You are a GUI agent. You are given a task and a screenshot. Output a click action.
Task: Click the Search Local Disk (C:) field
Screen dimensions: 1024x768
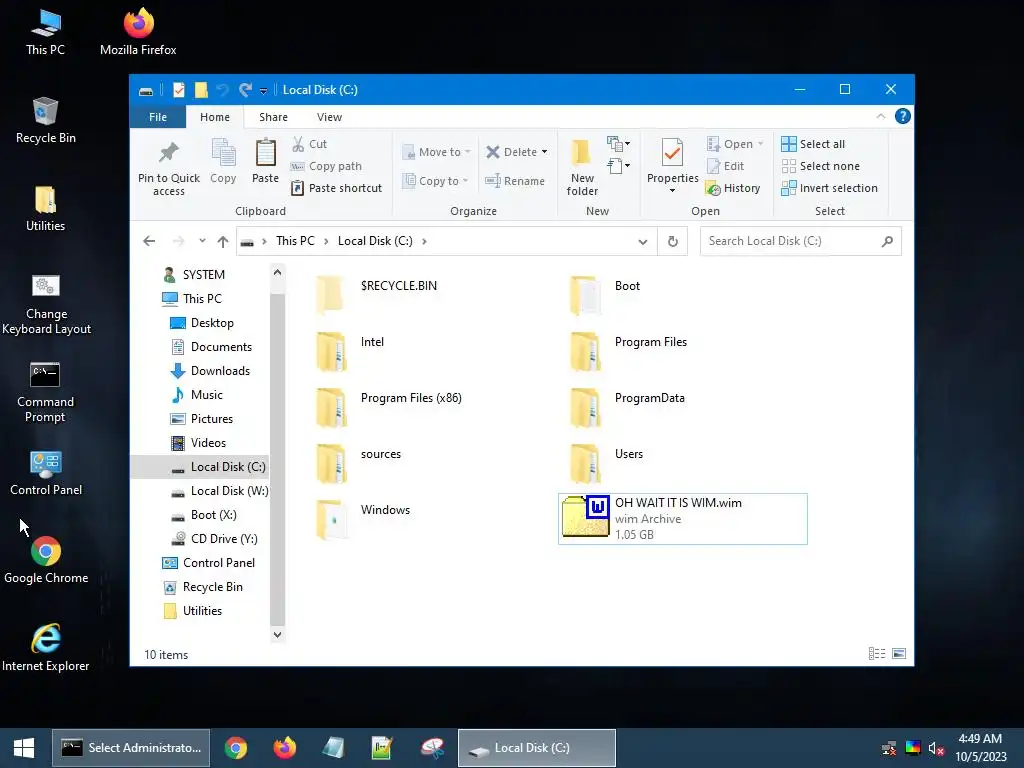click(x=792, y=241)
